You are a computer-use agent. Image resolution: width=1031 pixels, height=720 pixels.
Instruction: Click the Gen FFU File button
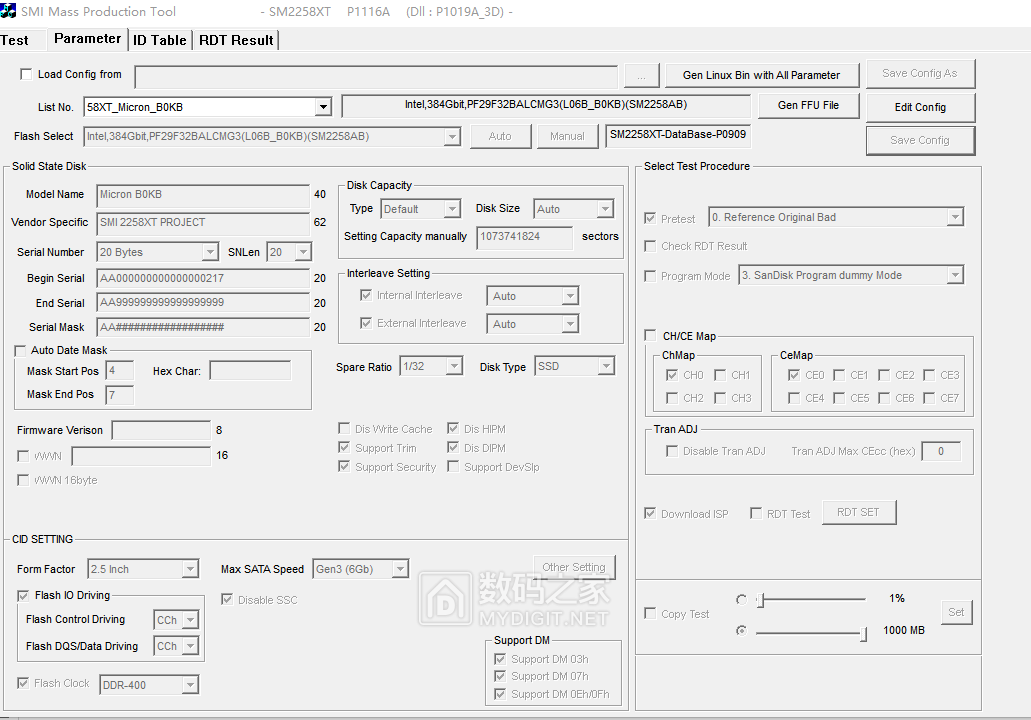click(808, 105)
